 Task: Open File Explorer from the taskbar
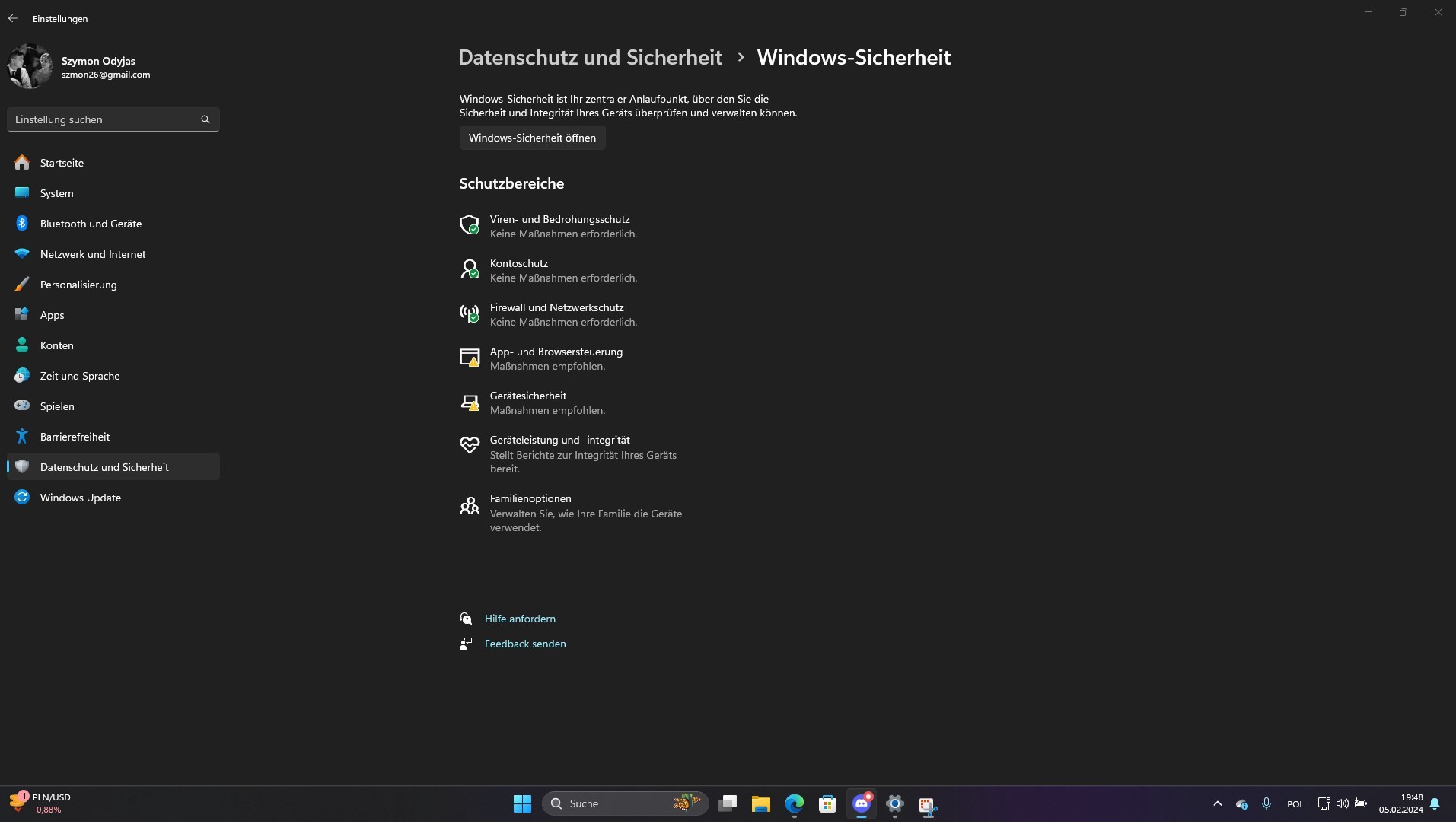[x=760, y=803]
